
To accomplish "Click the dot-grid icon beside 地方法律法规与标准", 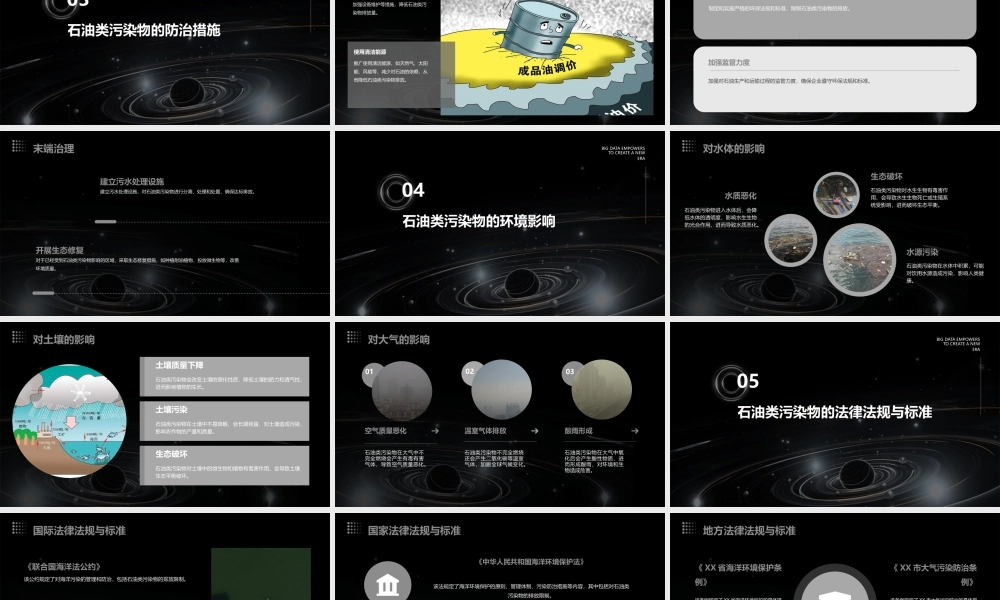I will pos(688,528).
